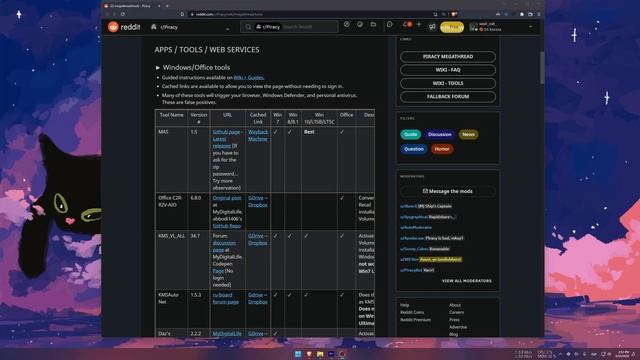This screenshot has width=640, height=360.
Task: Filter posts by Guide flair
Action: point(410,134)
